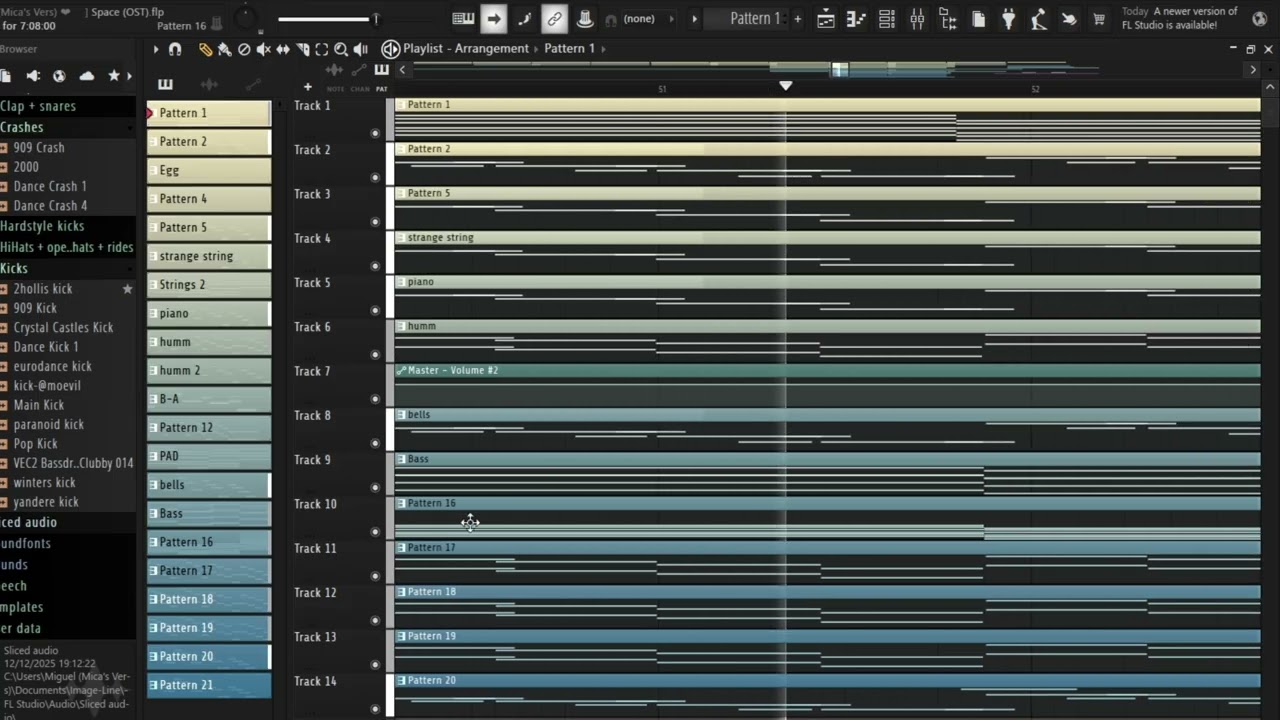Select the Slice tool

coord(302,49)
